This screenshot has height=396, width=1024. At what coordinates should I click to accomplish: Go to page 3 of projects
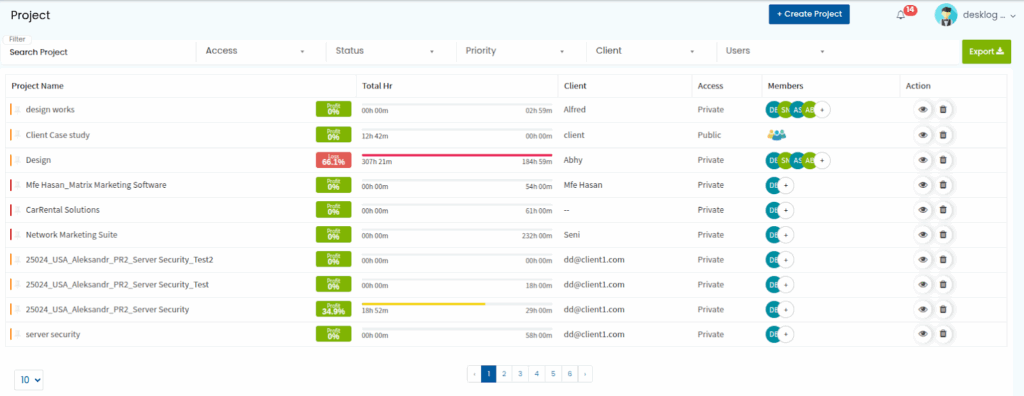[x=520, y=374]
